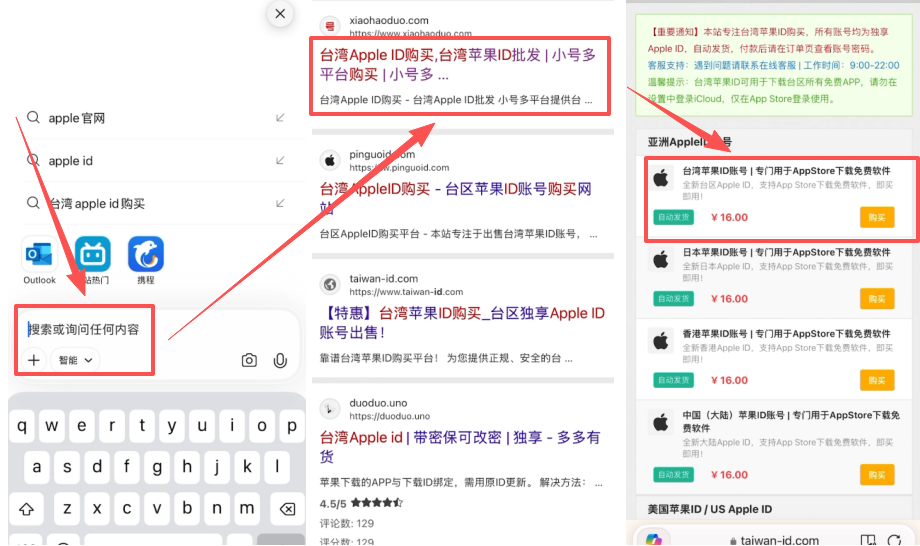Click the https://www.taiwan-id.com URL text
Viewport: 920px width, 546px height.
[406, 292]
